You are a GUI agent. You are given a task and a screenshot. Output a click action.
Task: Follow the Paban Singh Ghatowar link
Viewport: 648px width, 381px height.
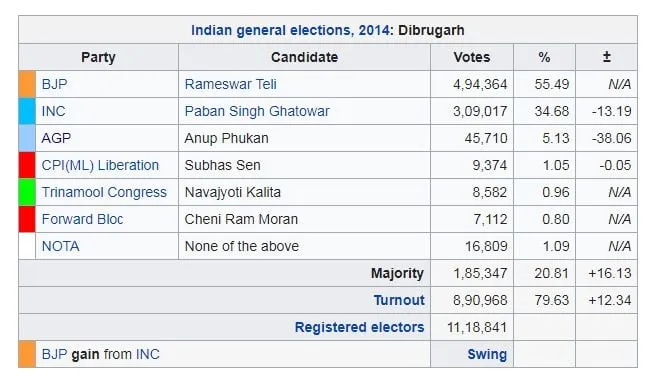point(257,111)
